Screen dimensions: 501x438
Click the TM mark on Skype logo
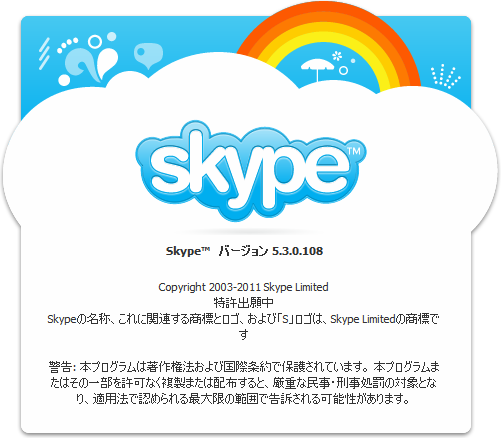point(354,151)
